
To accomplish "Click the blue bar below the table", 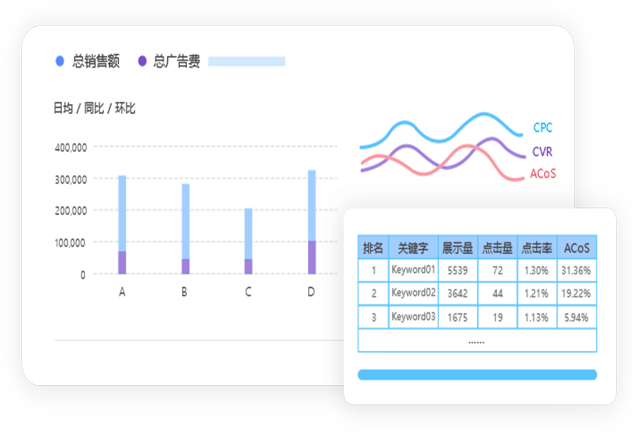I will click(476, 375).
